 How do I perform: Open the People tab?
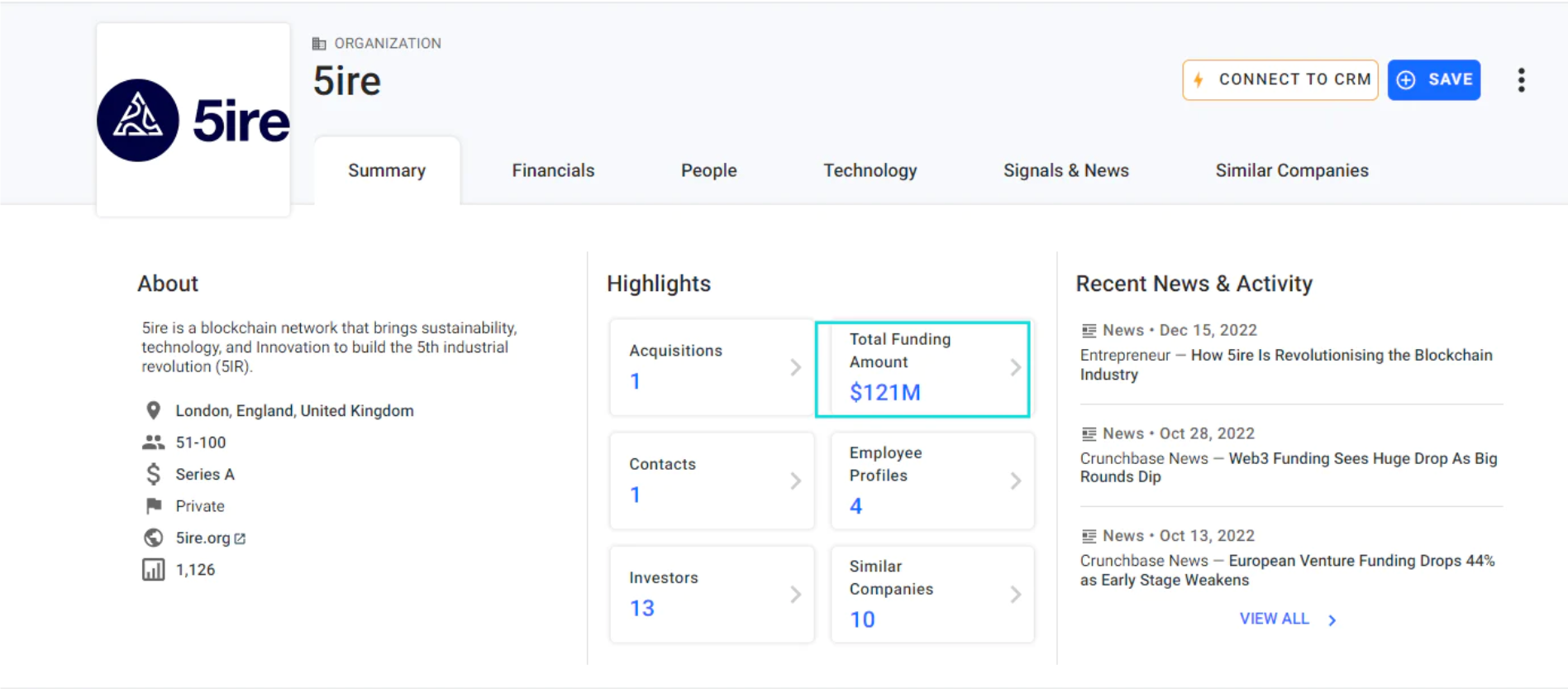[x=709, y=170]
